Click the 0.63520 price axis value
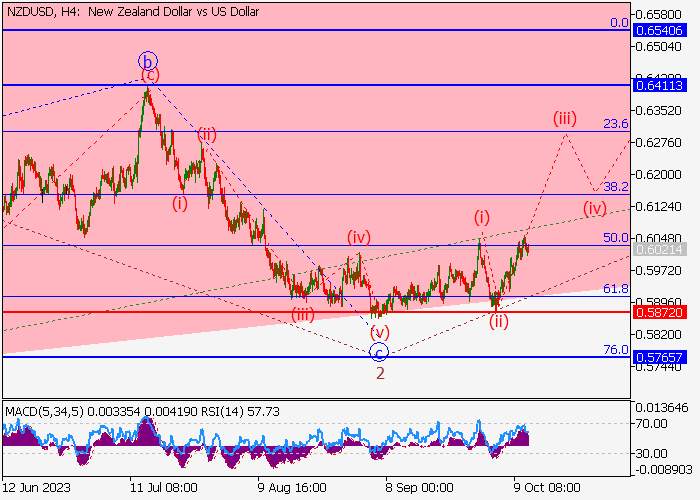The height and width of the screenshot is (500, 700). [658, 111]
